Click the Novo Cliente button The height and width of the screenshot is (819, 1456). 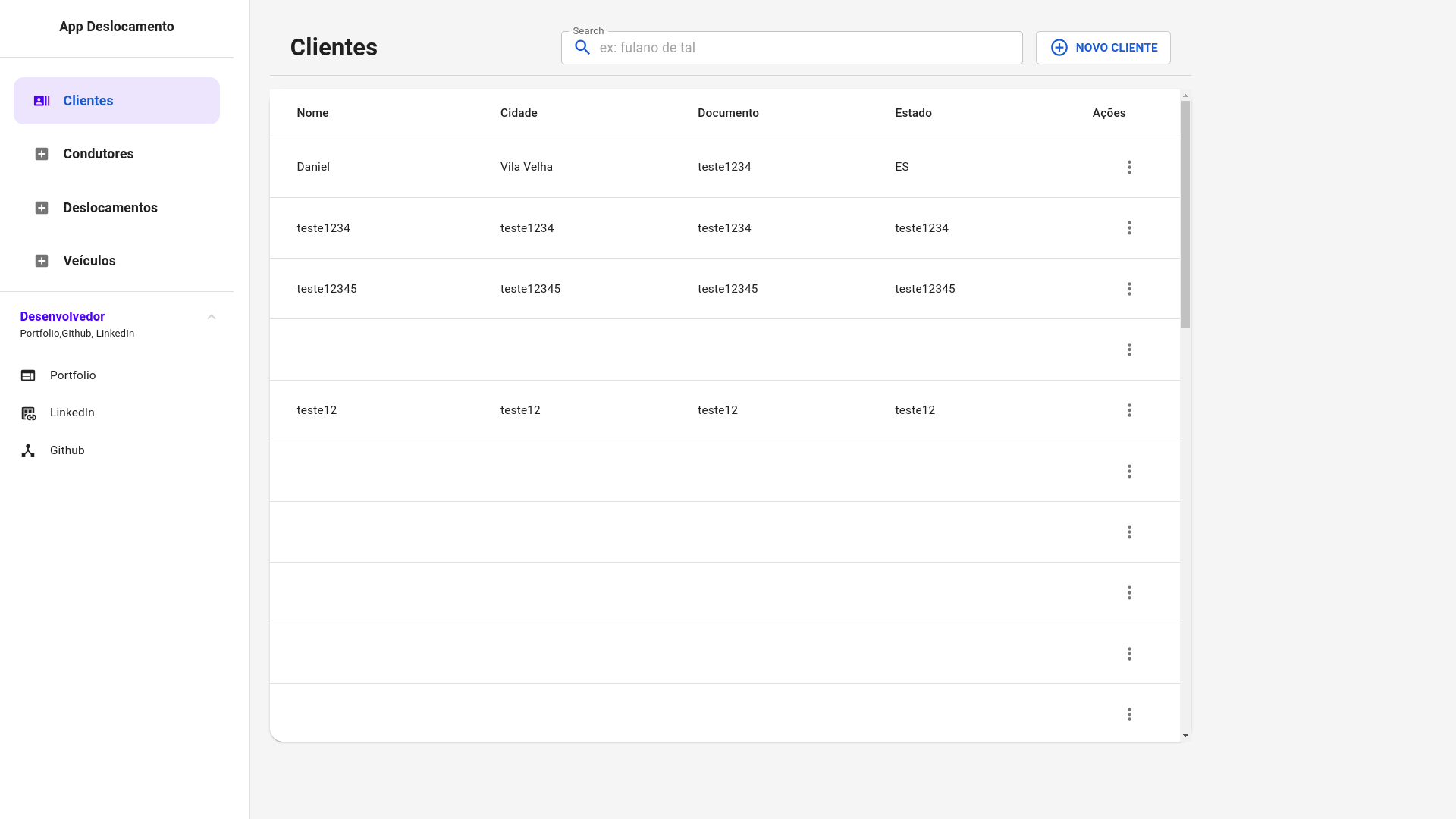[x=1103, y=48]
